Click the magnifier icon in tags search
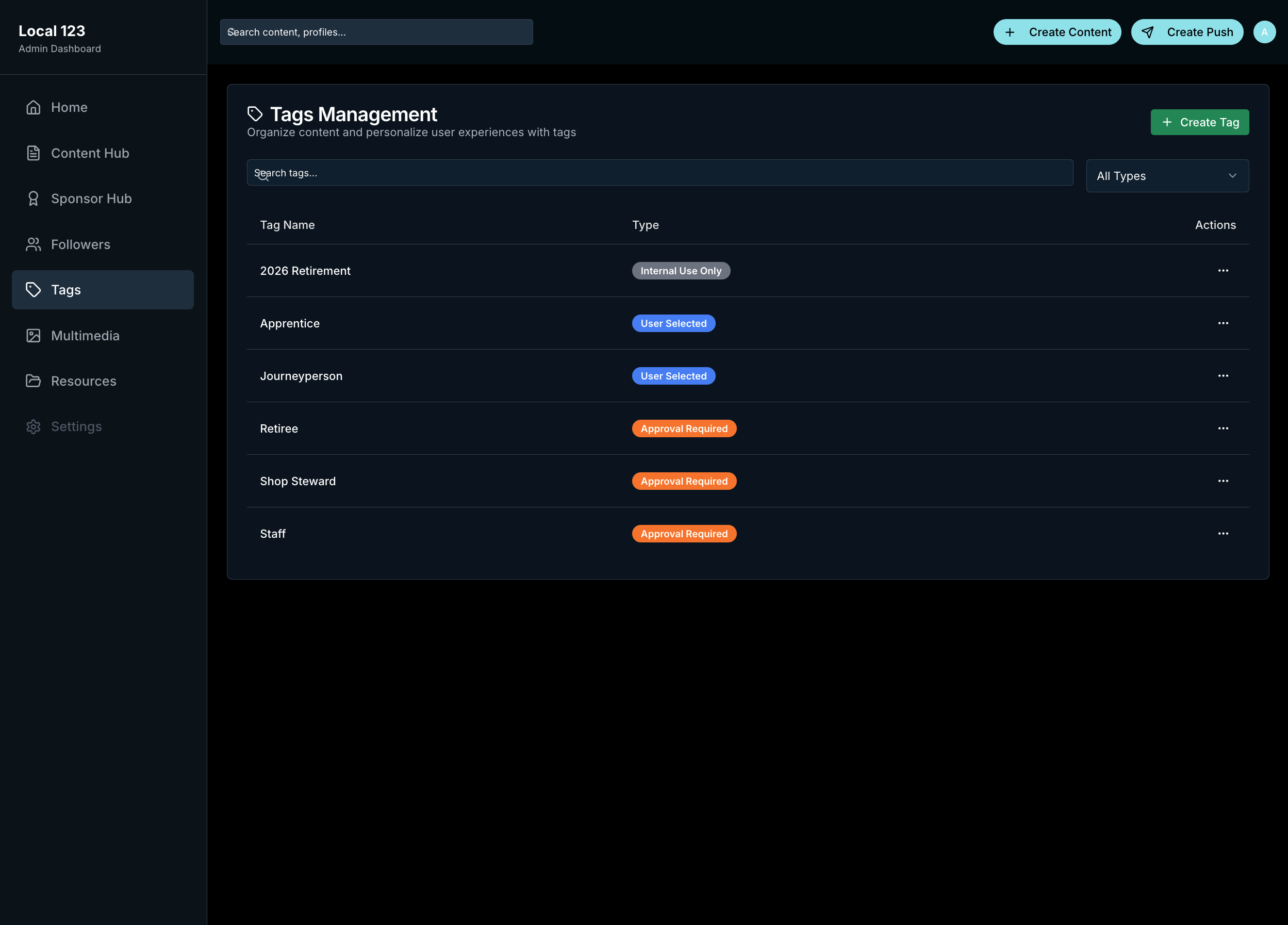The width and height of the screenshot is (1288, 925). point(263,176)
